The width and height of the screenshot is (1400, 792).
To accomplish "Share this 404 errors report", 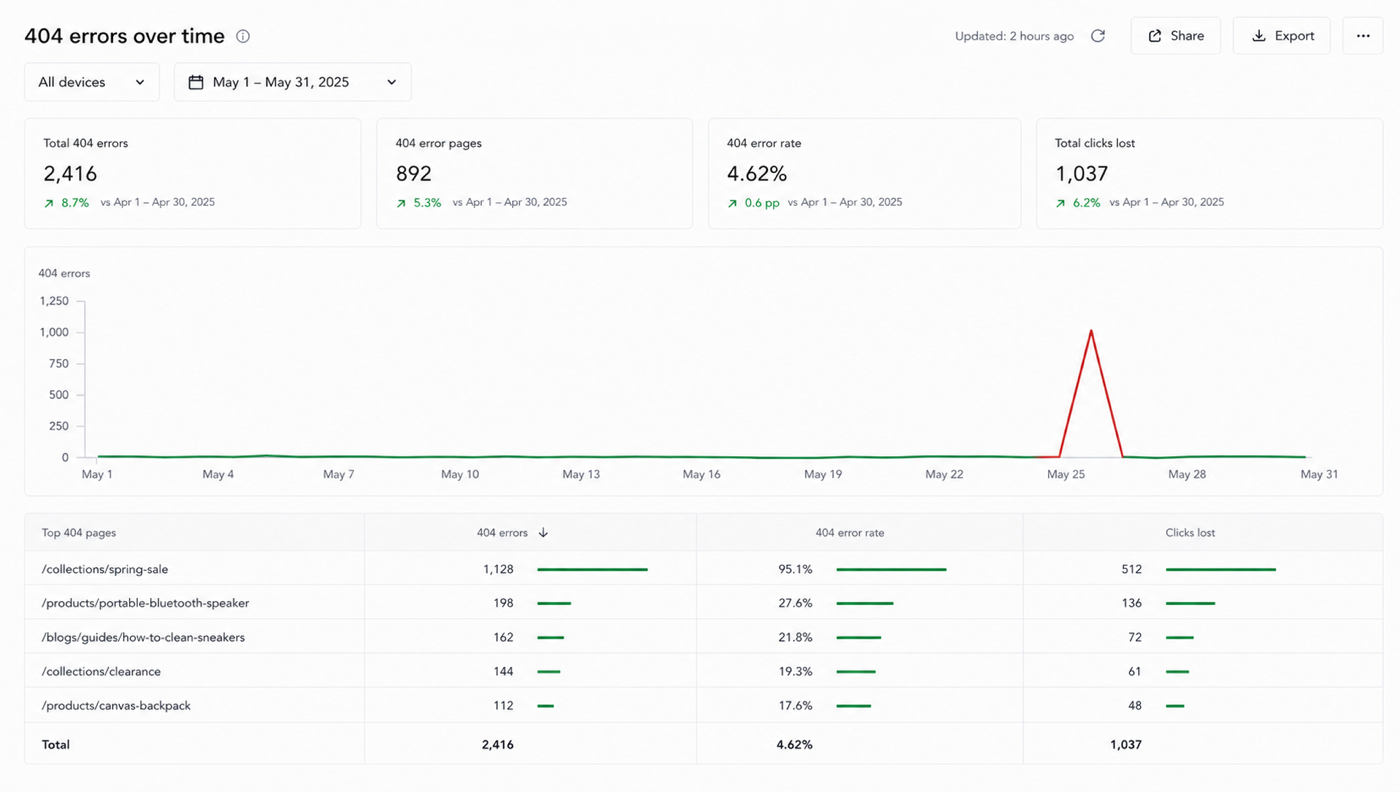I will coord(1176,36).
